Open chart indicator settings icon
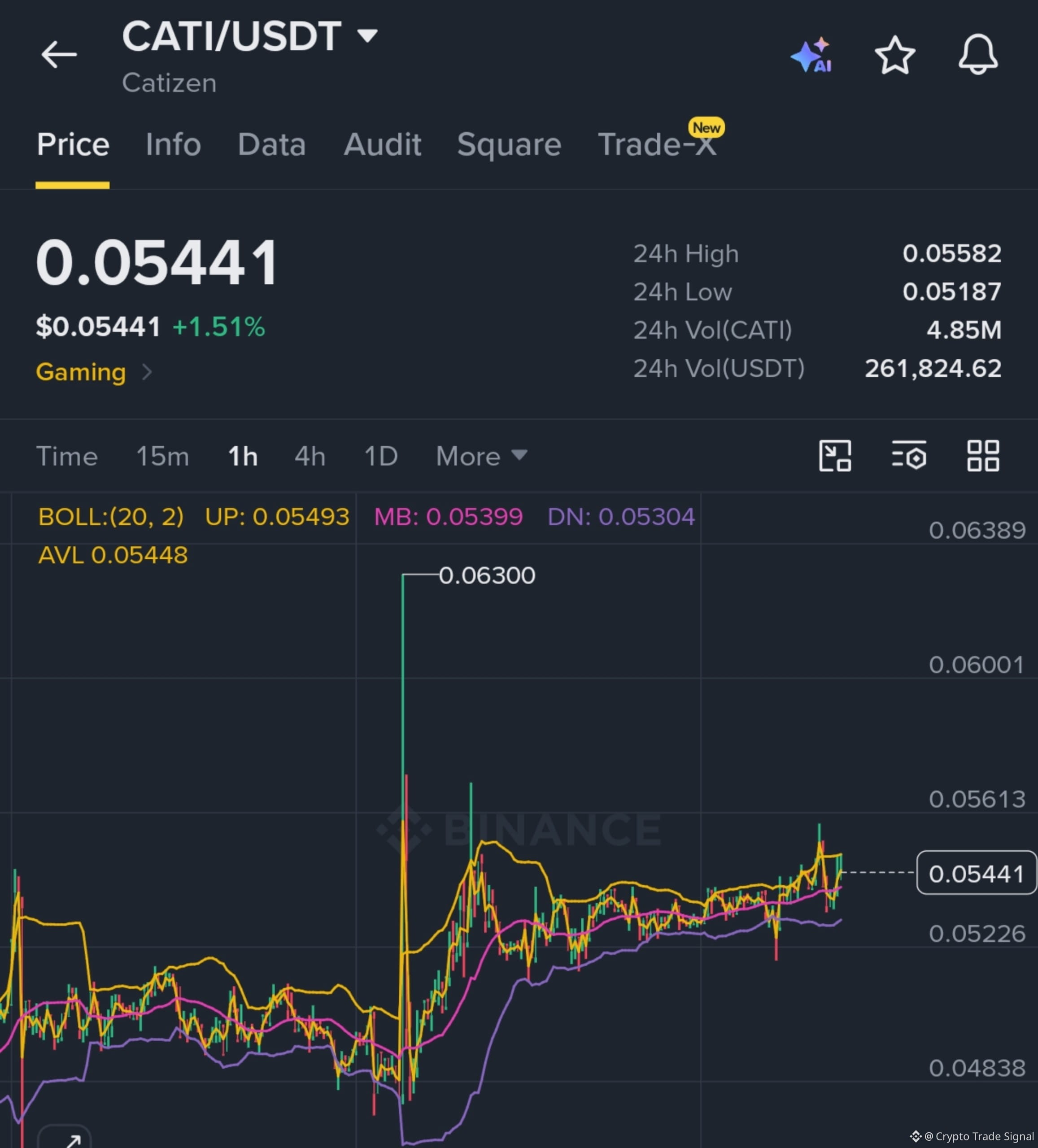This screenshot has height=1148, width=1038. coord(909,456)
